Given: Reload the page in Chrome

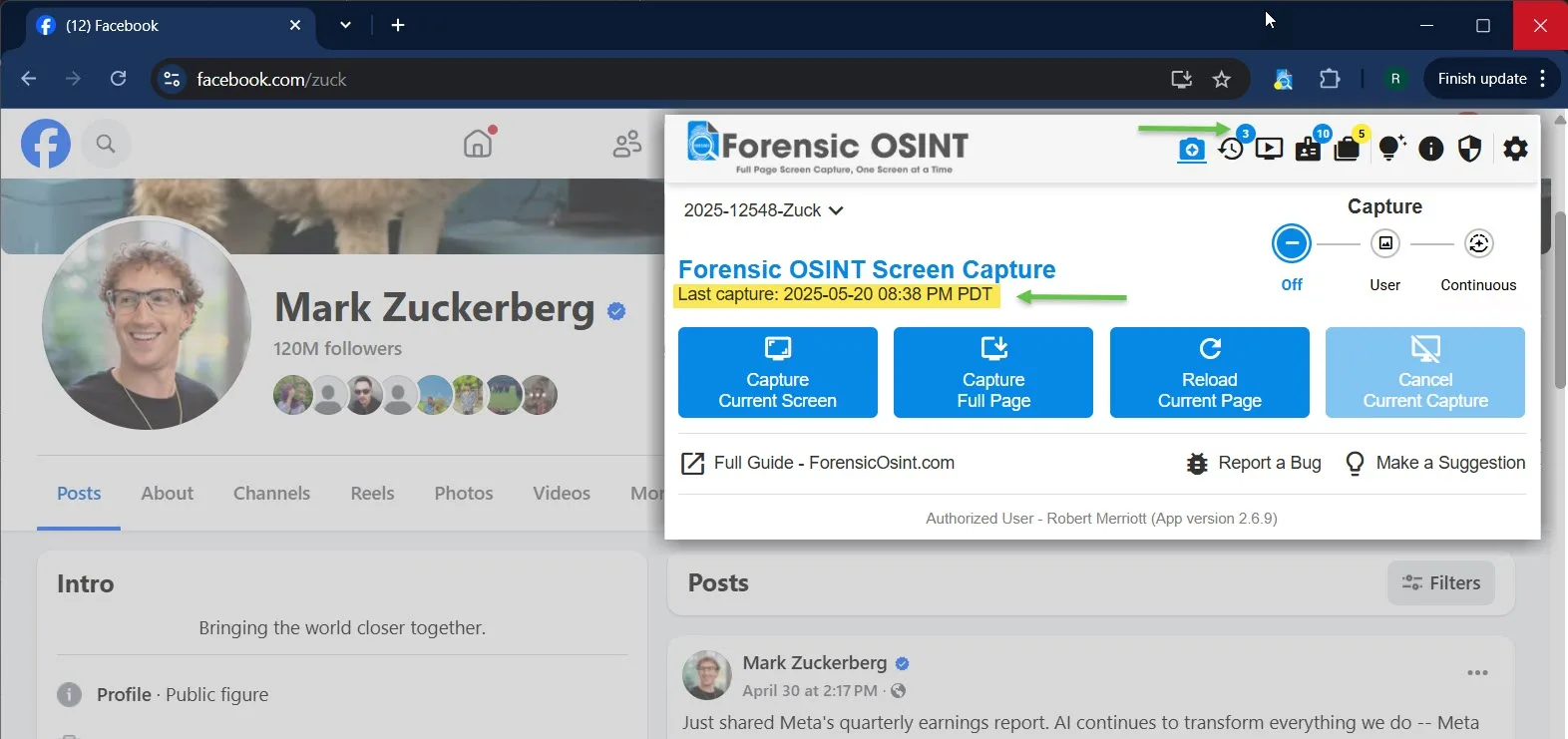Looking at the screenshot, I should coord(118,79).
